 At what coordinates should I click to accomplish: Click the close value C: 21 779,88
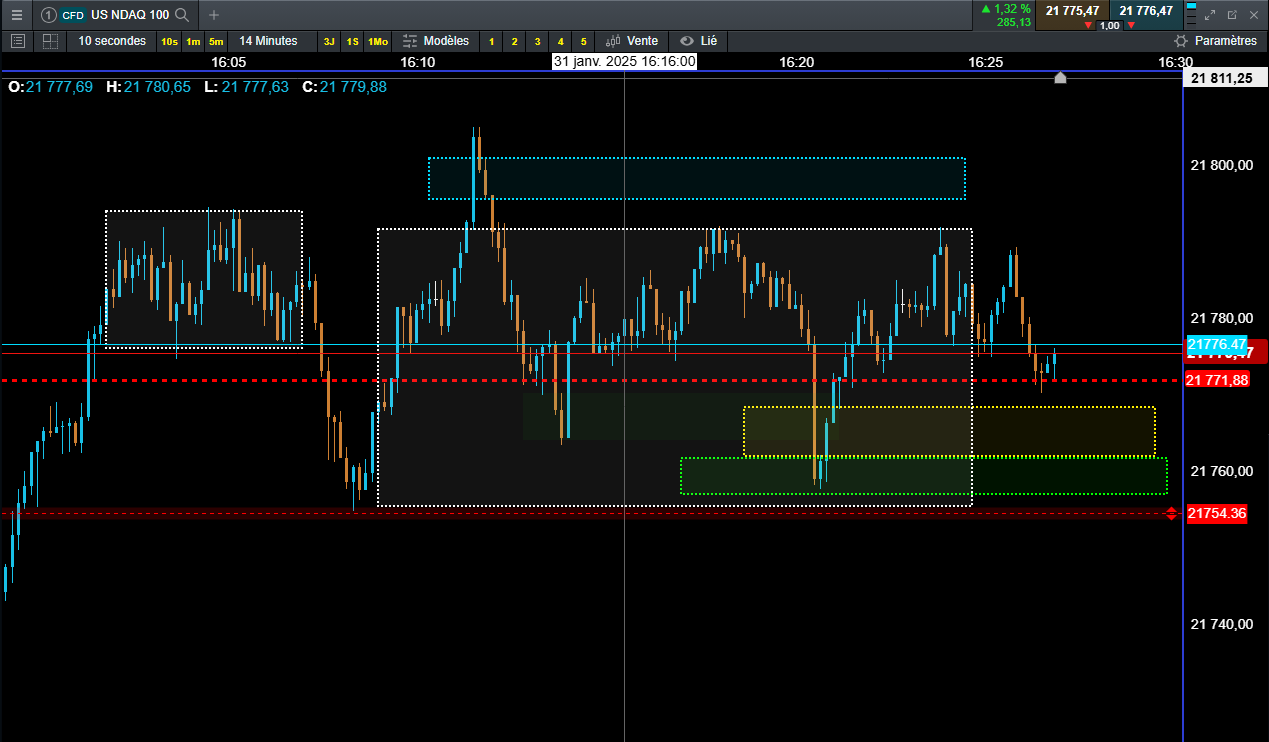pyautogui.click(x=344, y=87)
